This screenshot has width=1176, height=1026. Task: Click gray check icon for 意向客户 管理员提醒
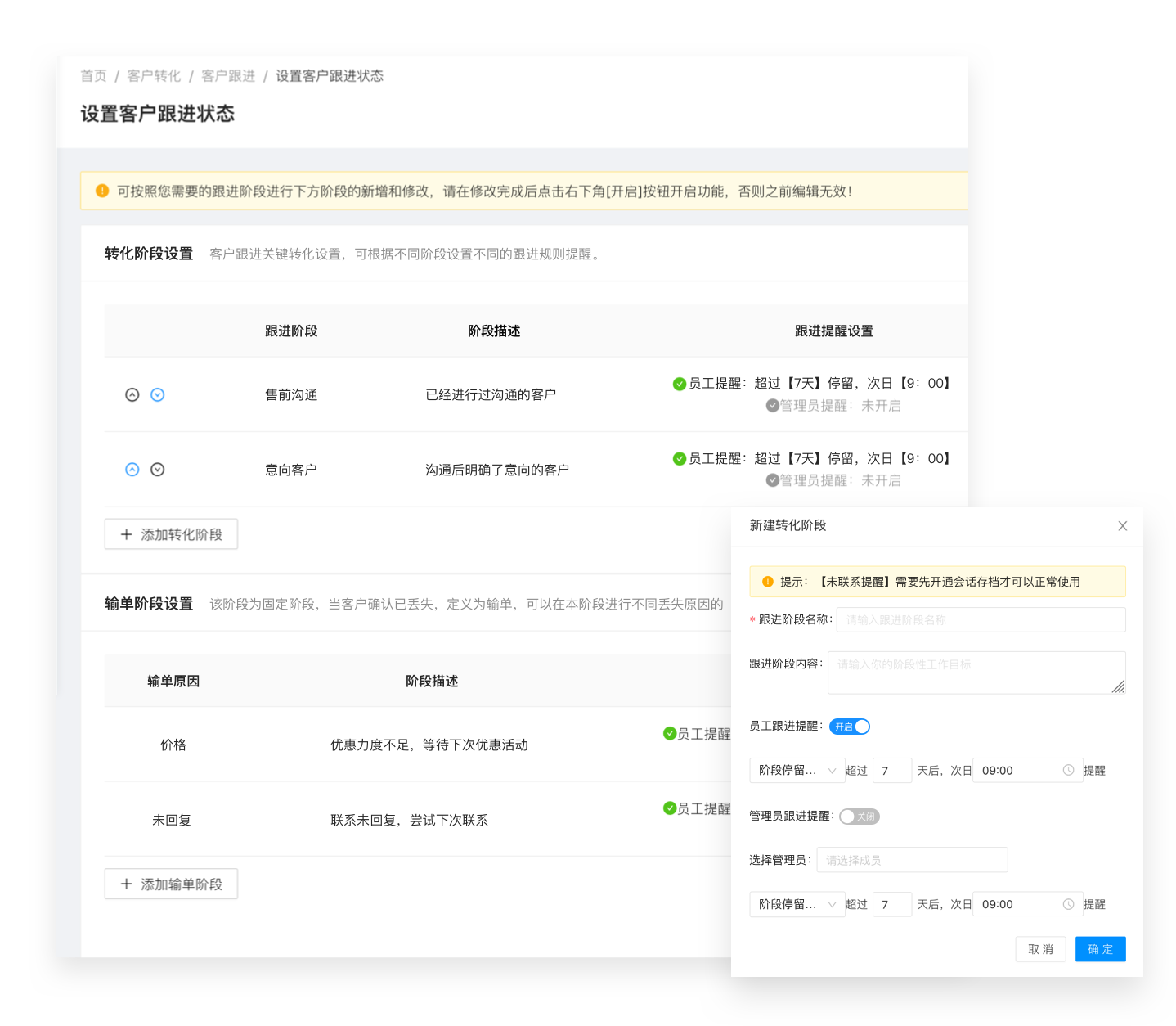773,480
